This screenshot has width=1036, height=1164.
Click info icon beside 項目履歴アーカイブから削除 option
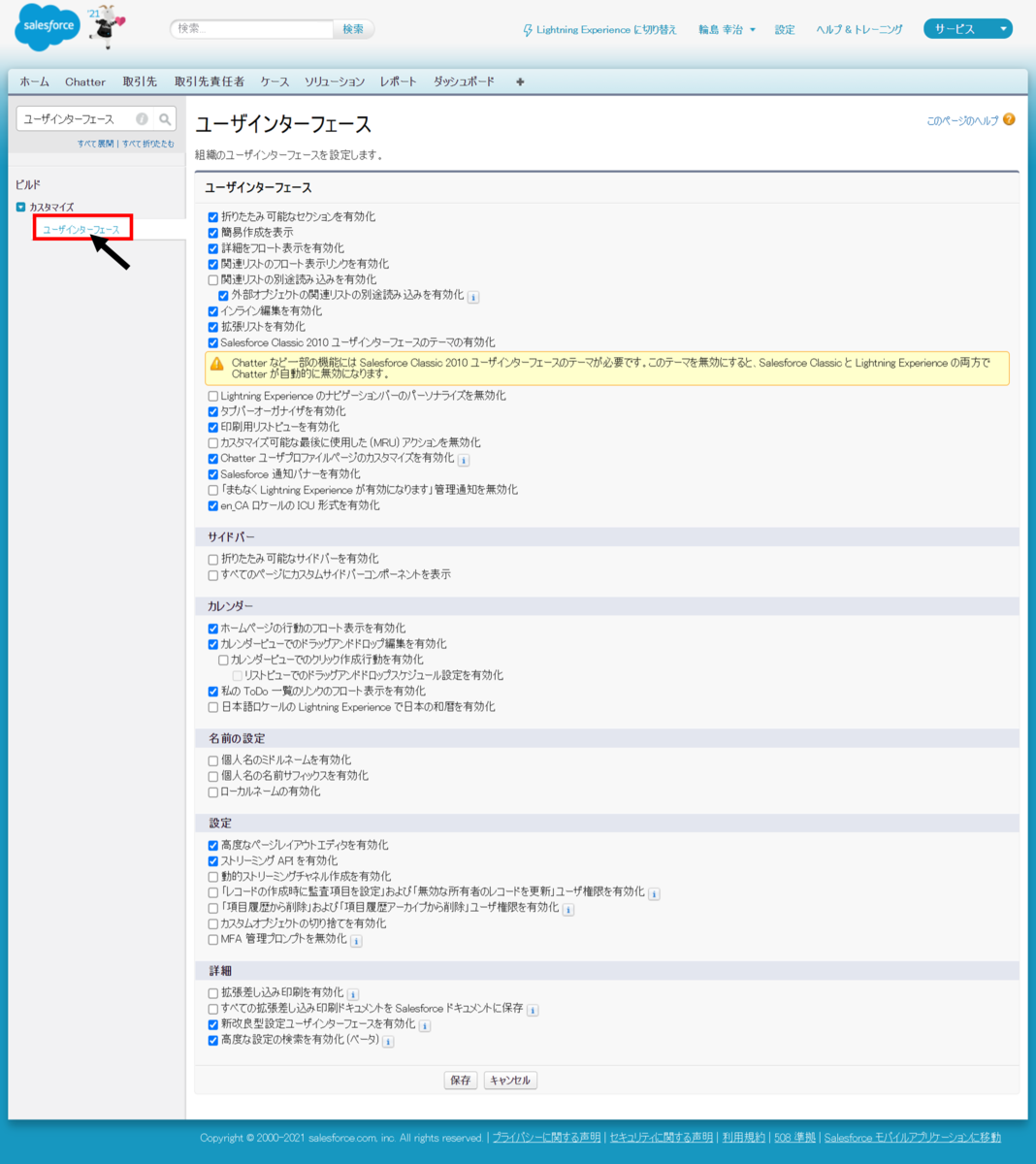(568, 909)
